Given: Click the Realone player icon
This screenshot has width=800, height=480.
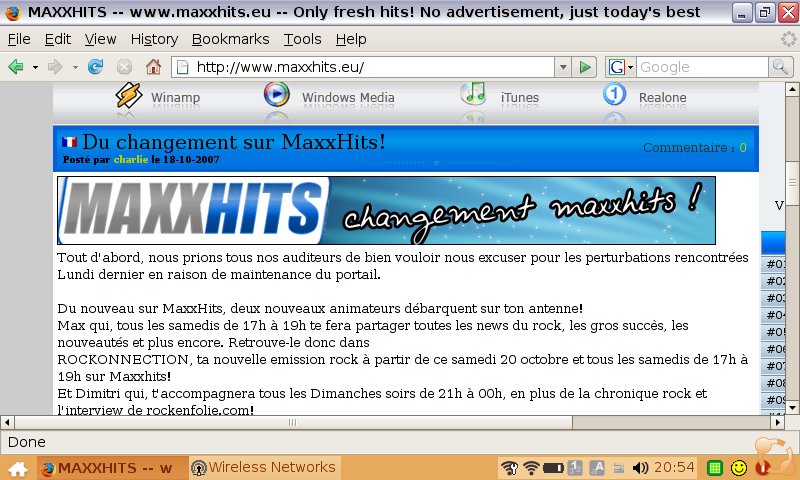Looking at the screenshot, I should pos(614,94).
